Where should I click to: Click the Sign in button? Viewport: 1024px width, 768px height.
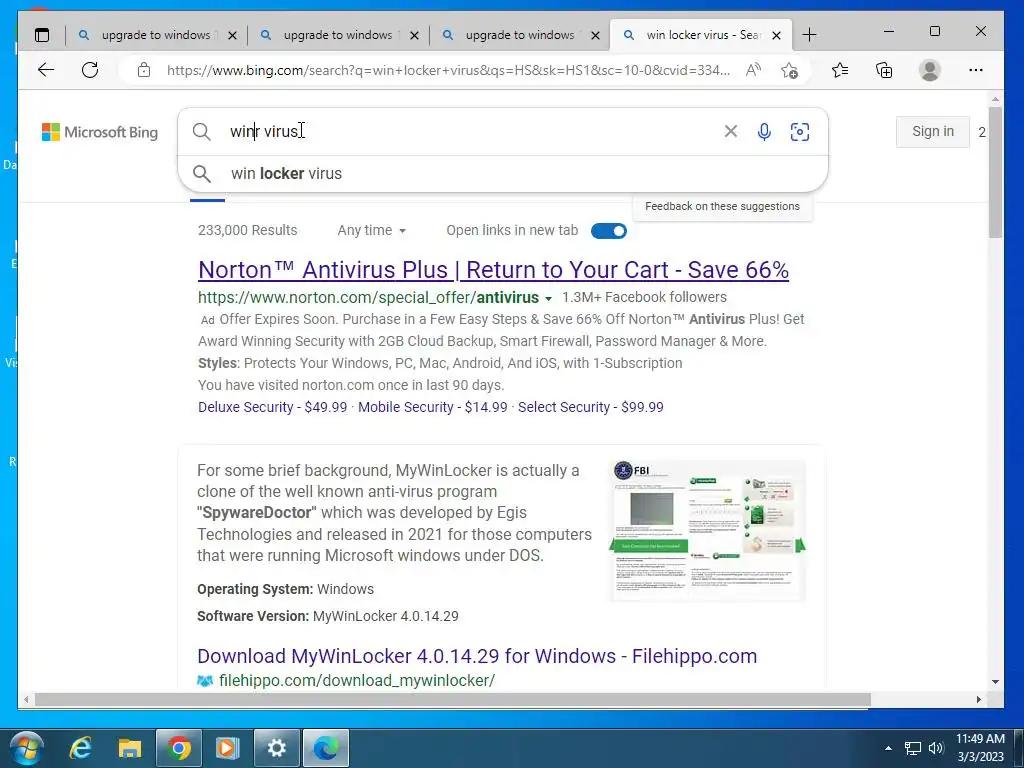[933, 131]
